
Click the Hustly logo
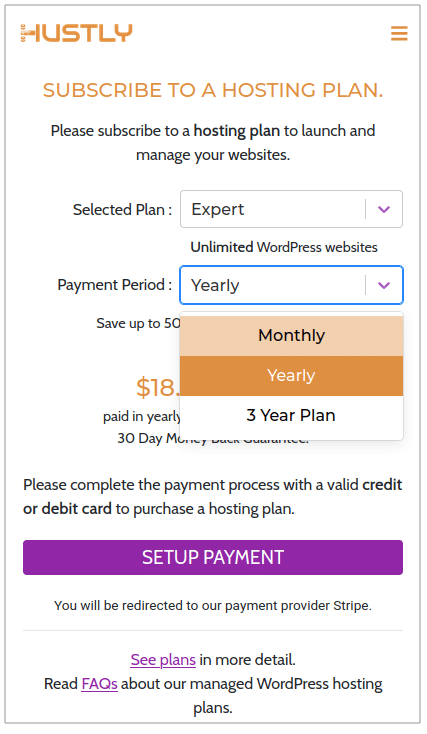coord(77,33)
